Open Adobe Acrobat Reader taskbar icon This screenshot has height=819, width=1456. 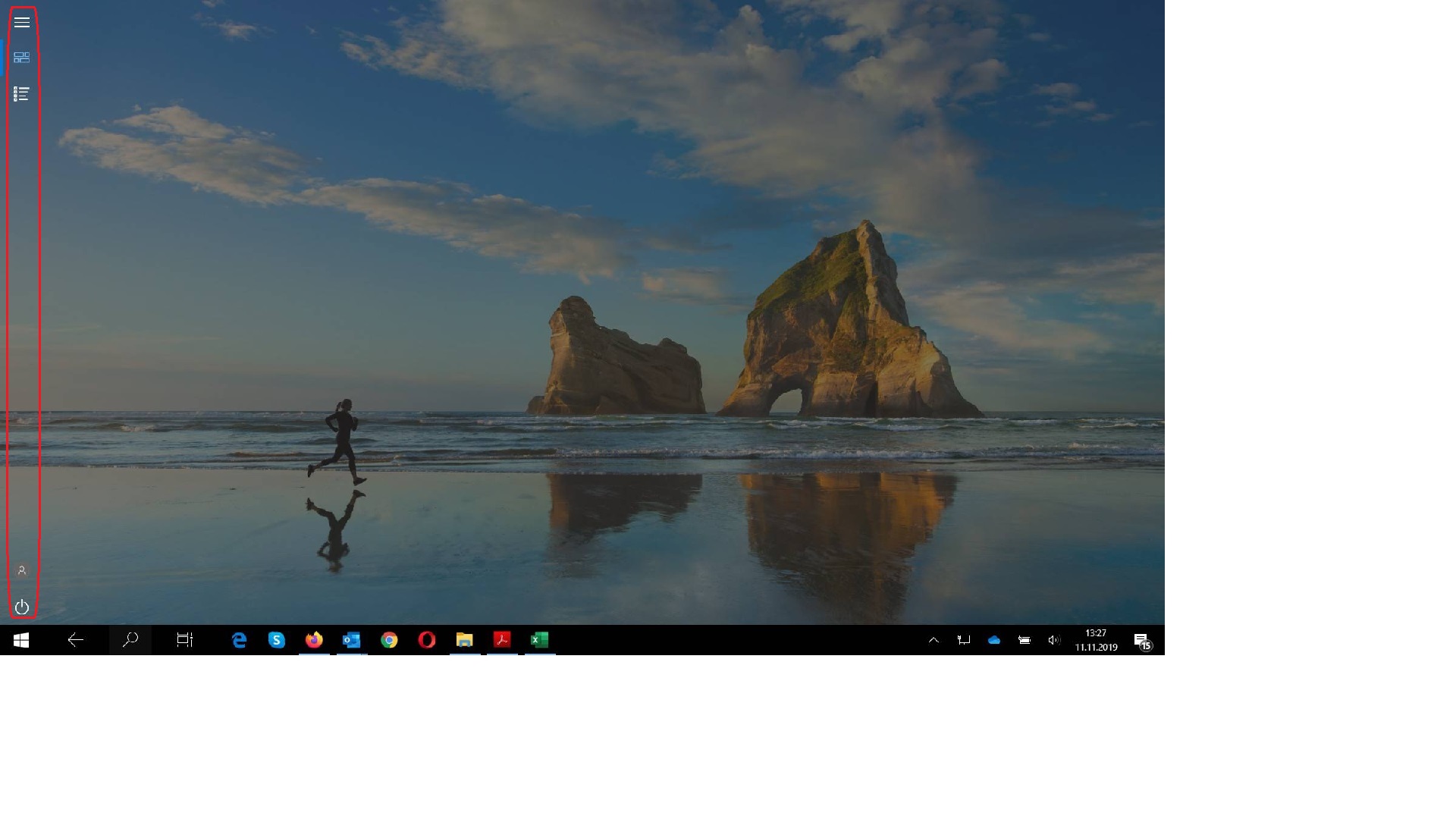[x=502, y=640]
